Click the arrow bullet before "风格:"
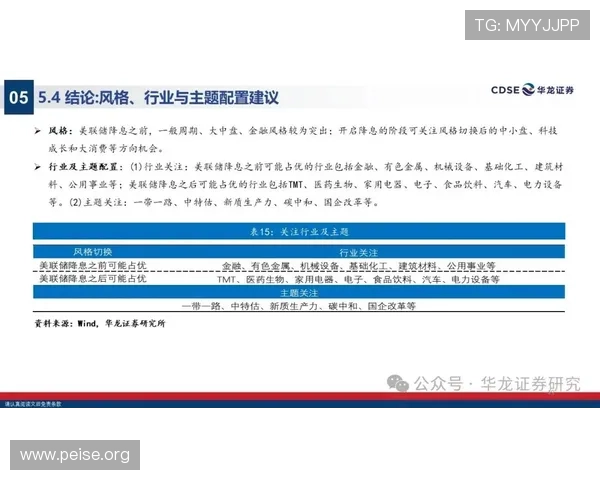Image resolution: width=600 pixels, height=480 pixels. pos(38,131)
